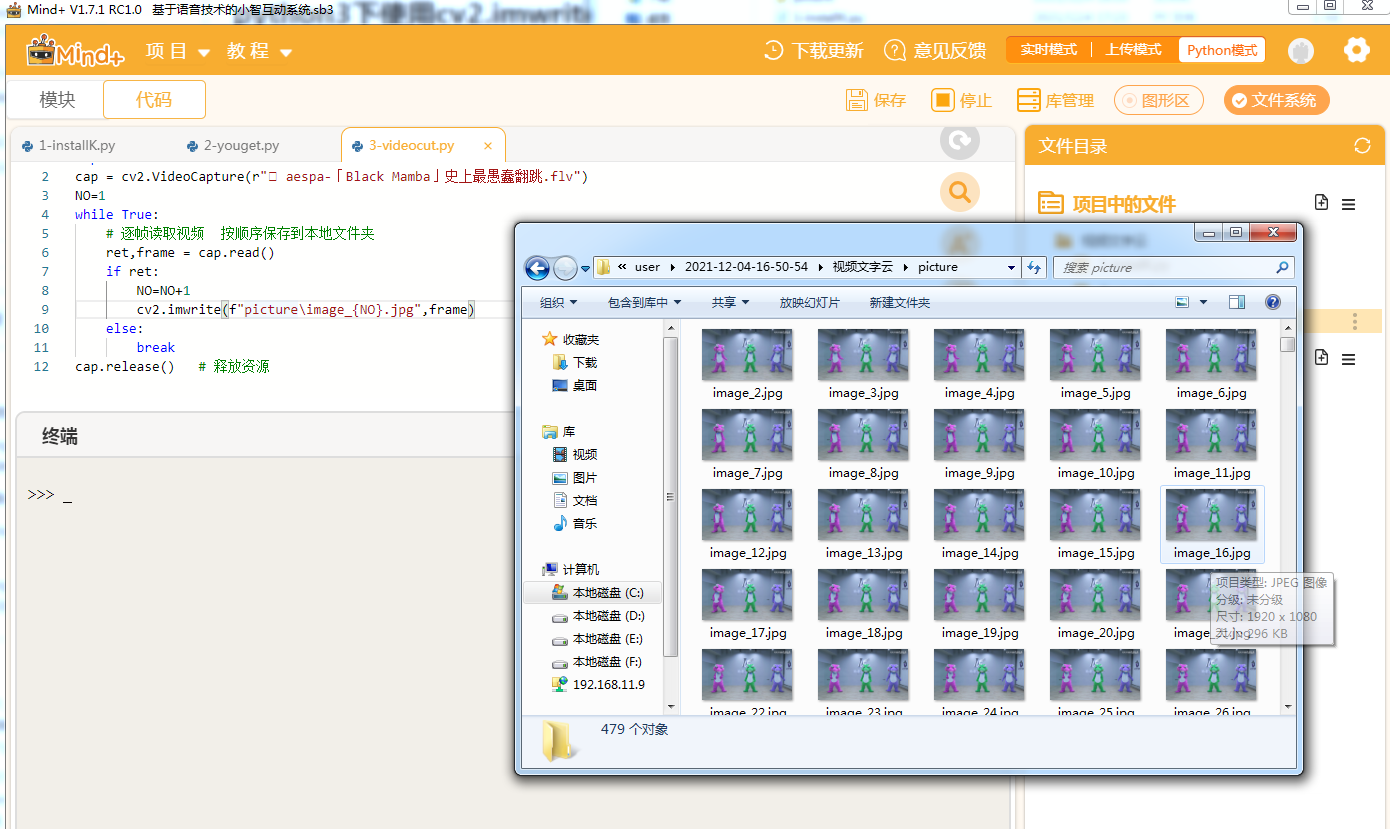Select 下载 in navigation pane
Viewport: 1390px width, 829px height.
coord(575,362)
